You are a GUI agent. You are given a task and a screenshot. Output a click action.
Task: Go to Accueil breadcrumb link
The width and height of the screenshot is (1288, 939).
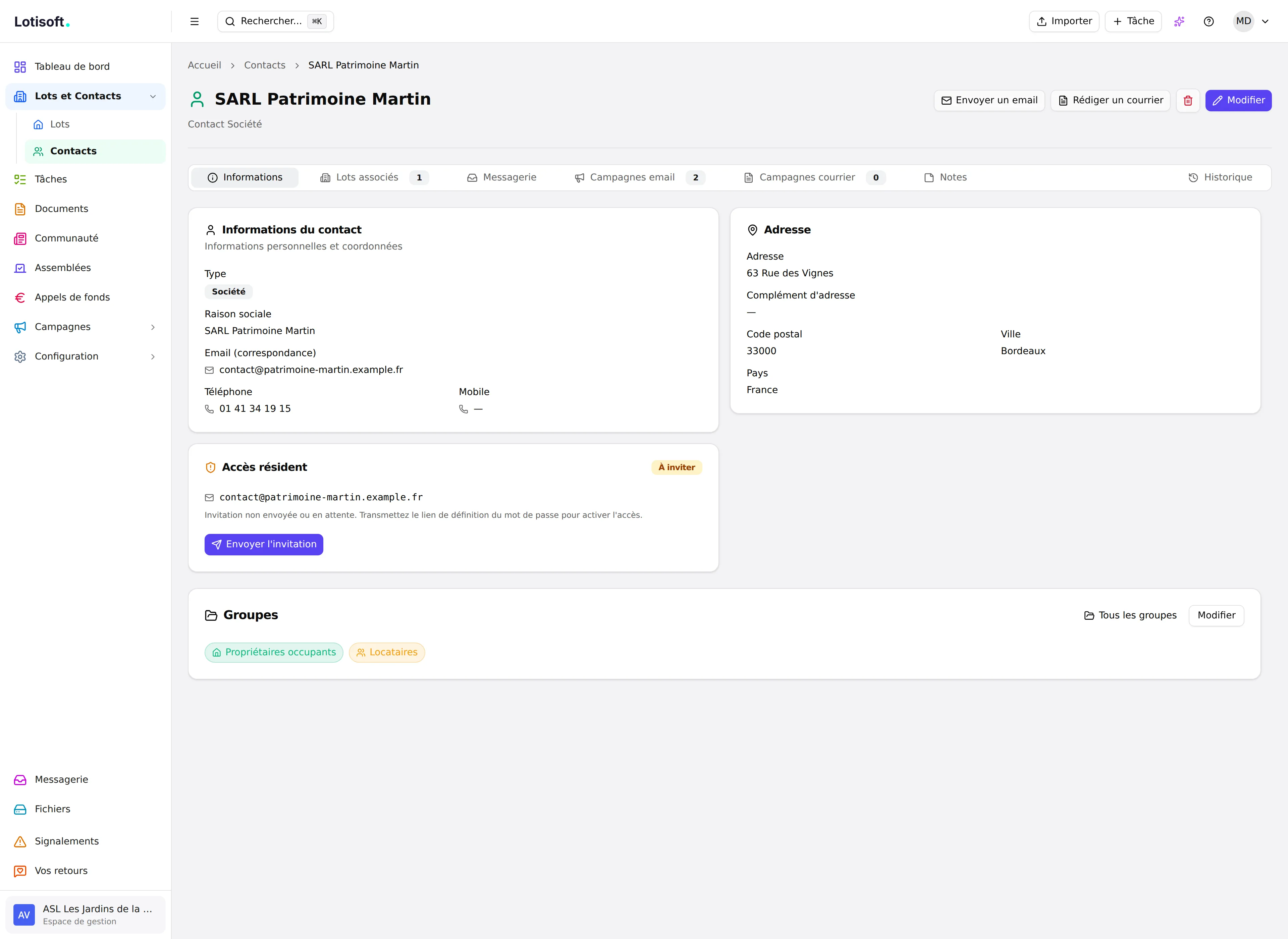tap(205, 65)
